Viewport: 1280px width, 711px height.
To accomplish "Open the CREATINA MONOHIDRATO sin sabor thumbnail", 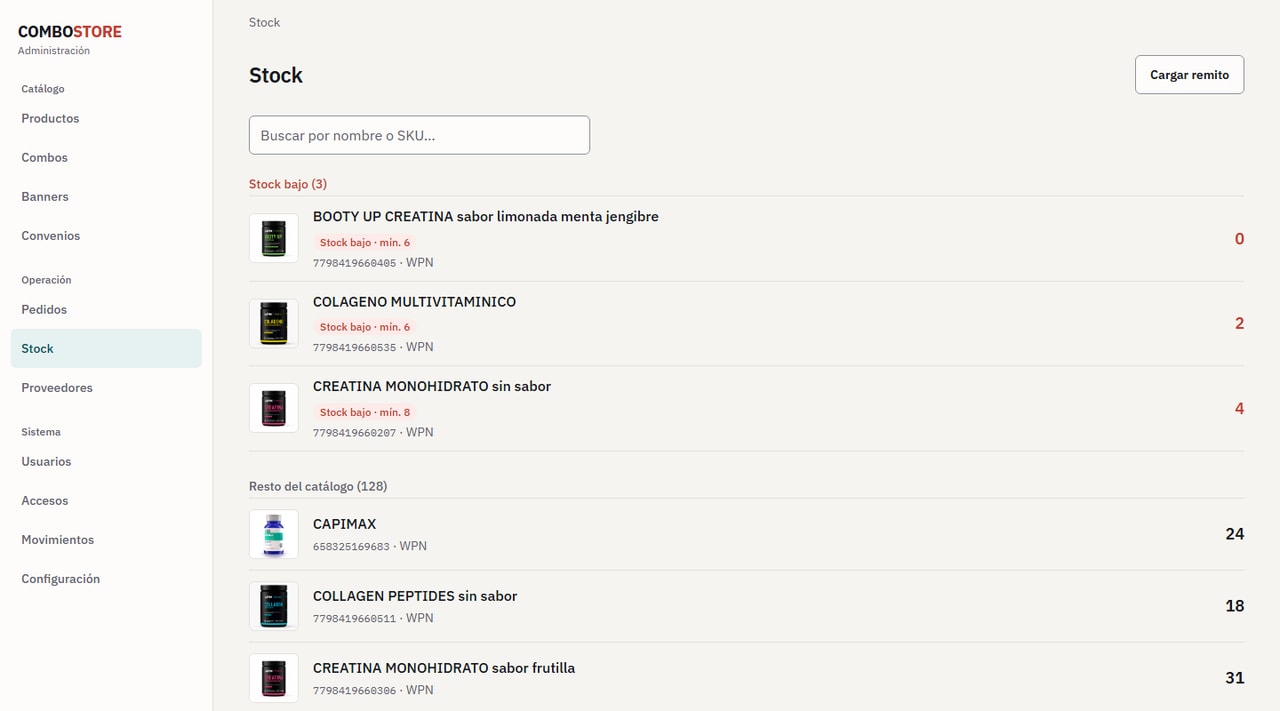I will [x=274, y=408].
